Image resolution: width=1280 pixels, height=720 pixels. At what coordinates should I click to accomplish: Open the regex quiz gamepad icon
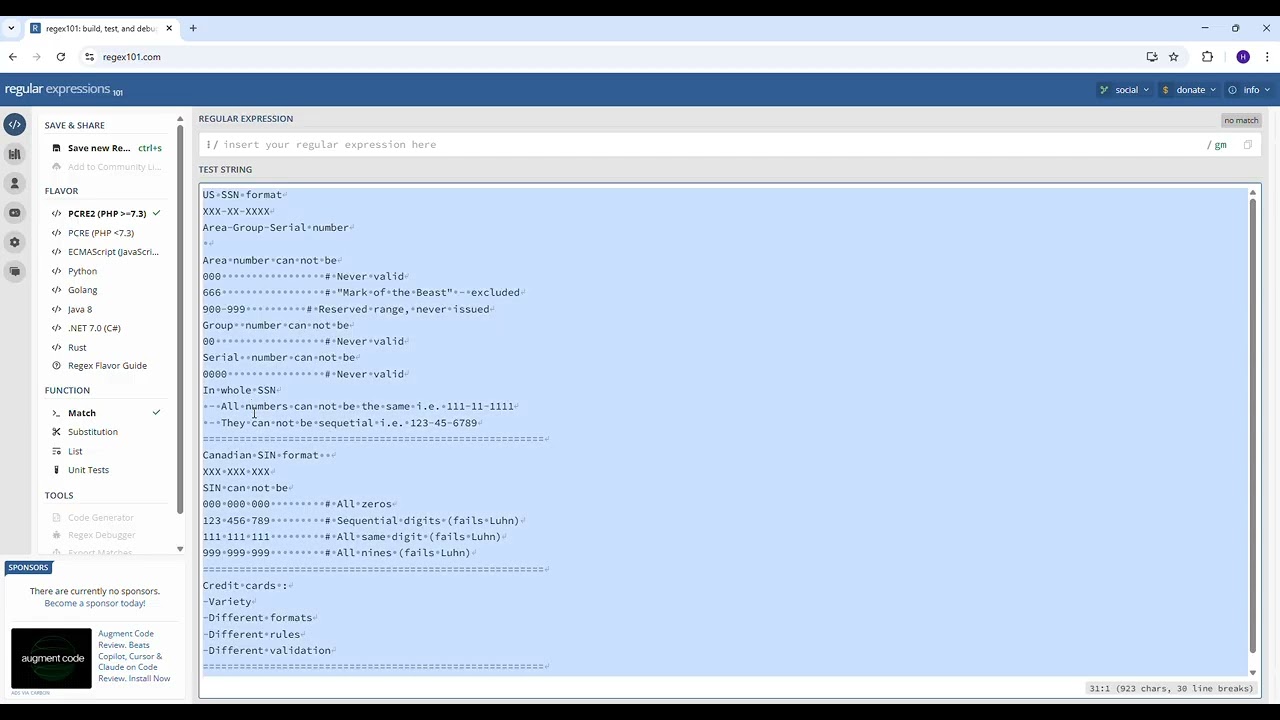[x=14, y=213]
